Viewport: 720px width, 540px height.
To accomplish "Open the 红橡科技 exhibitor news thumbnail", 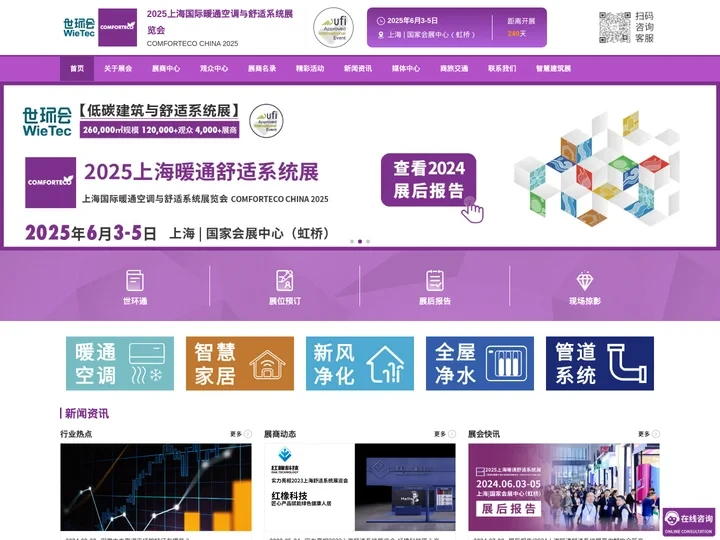I will tap(360, 487).
